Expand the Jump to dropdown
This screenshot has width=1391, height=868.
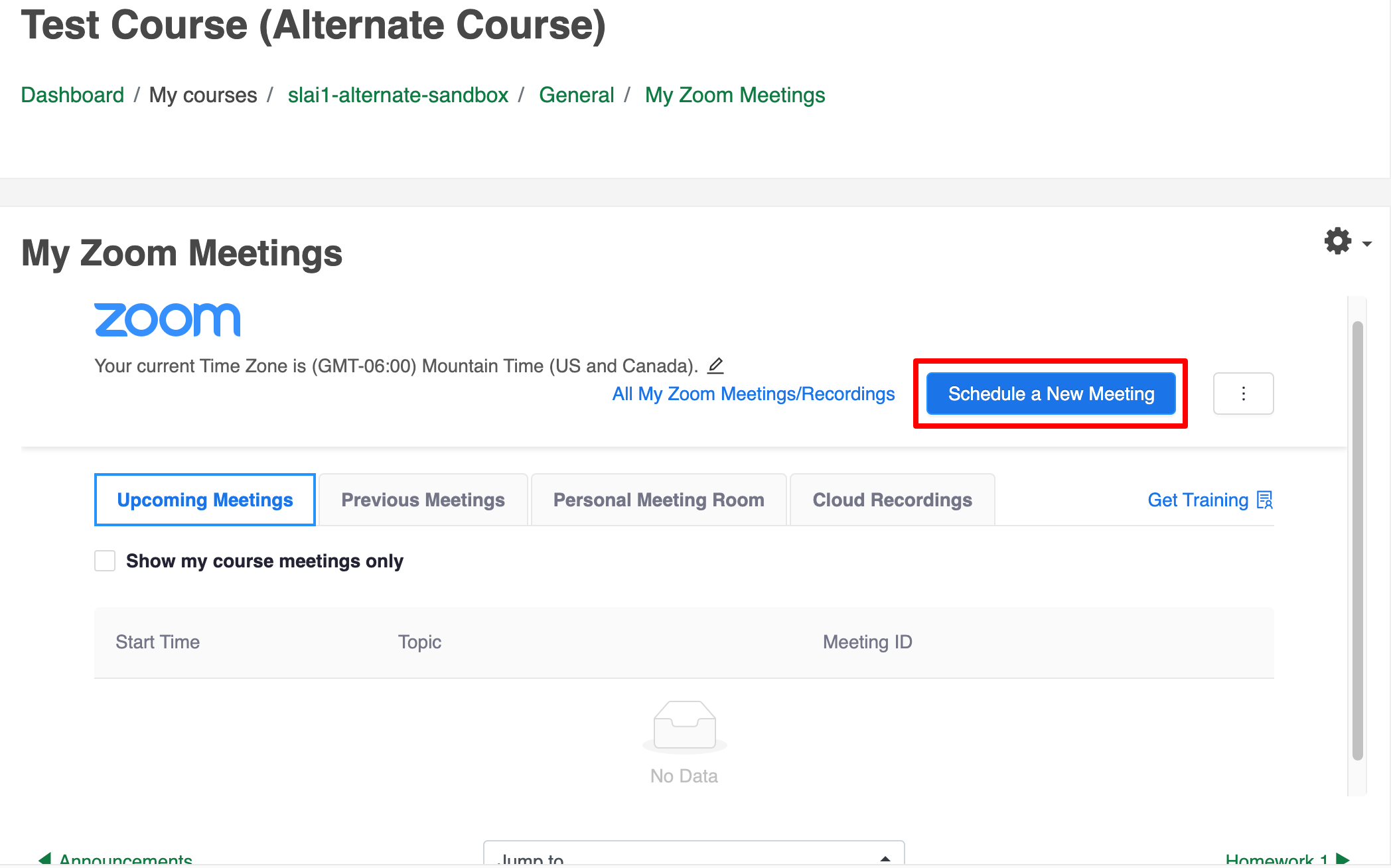click(694, 856)
